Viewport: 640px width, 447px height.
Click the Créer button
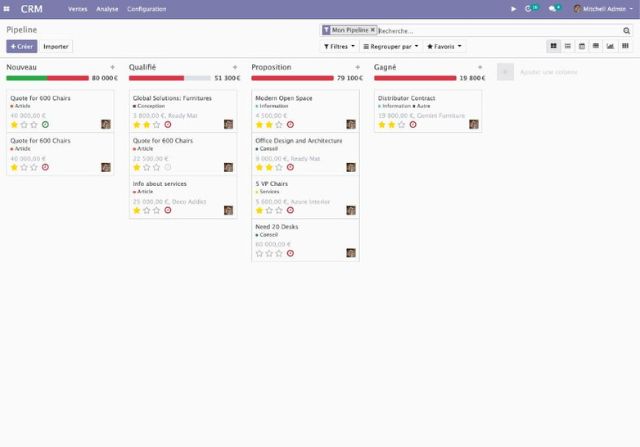[x=22, y=47]
